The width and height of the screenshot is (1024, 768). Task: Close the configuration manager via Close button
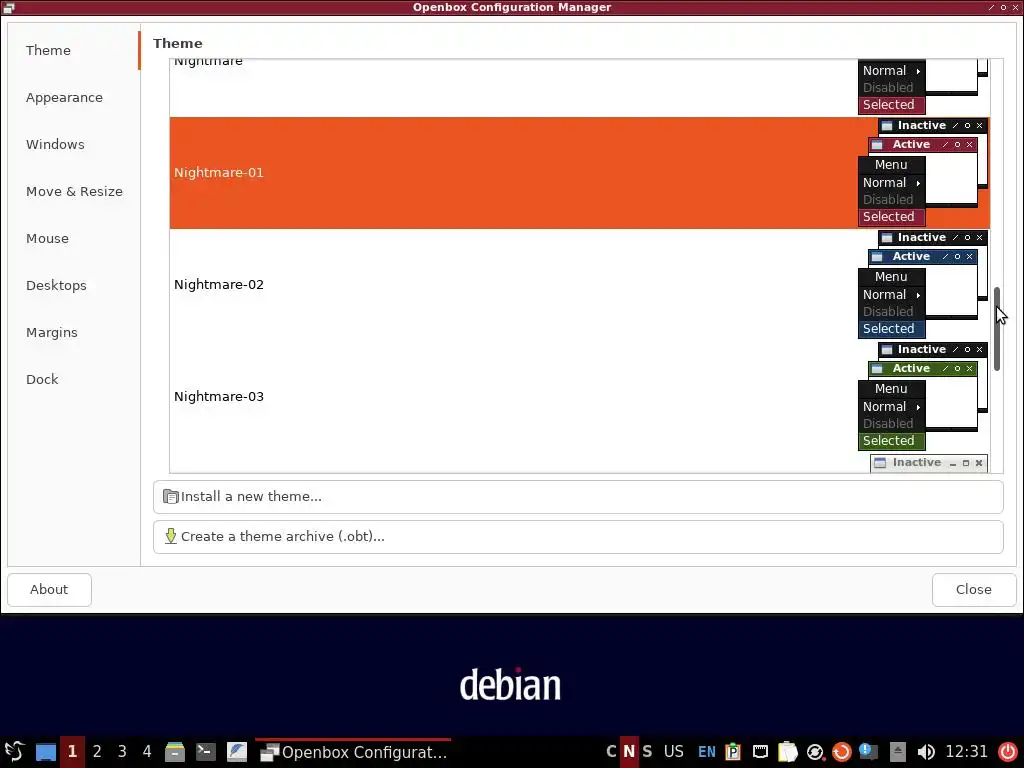[974, 590]
